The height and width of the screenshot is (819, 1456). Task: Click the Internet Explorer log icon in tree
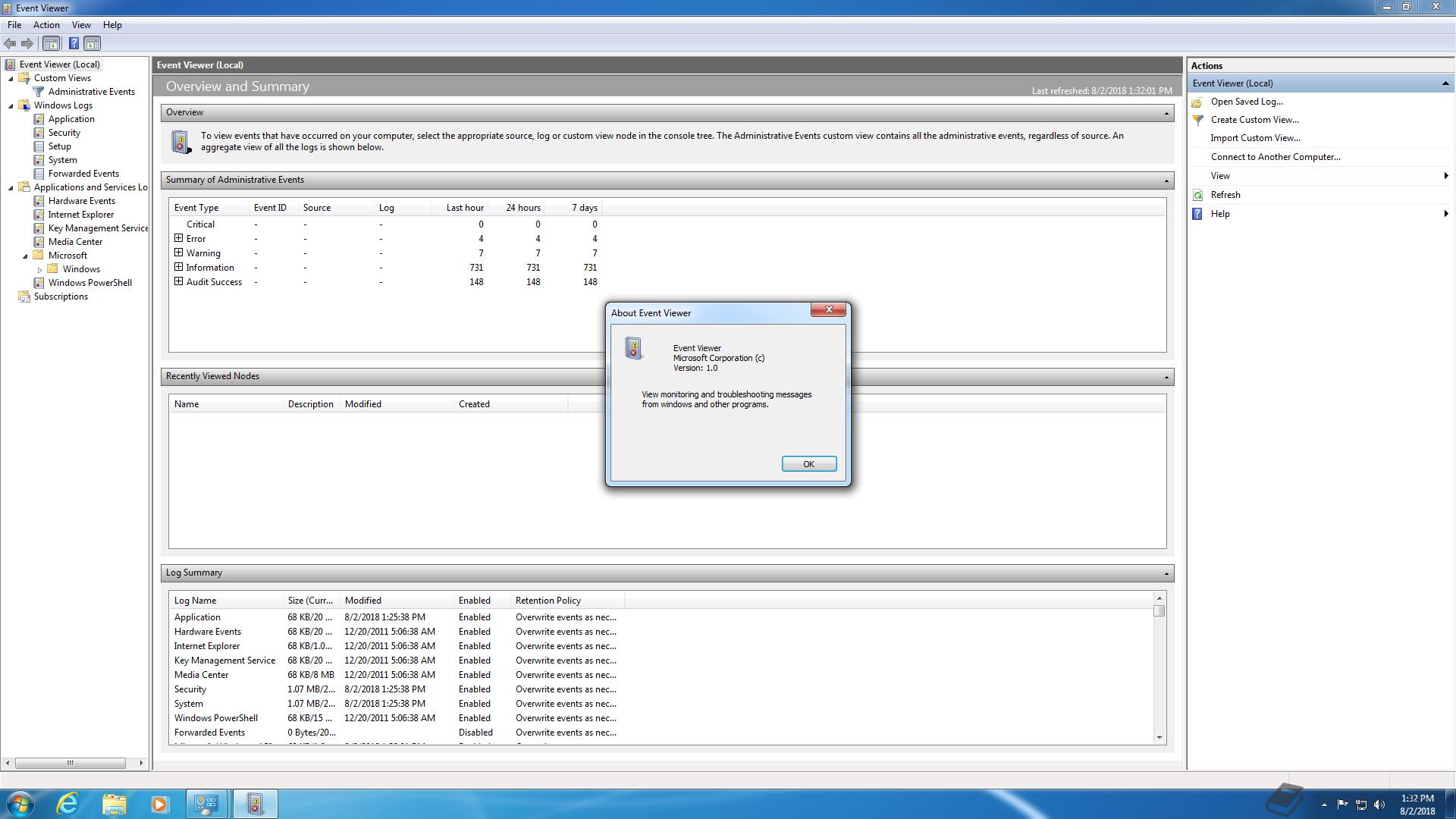pyautogui.click(x=39, y=215)
